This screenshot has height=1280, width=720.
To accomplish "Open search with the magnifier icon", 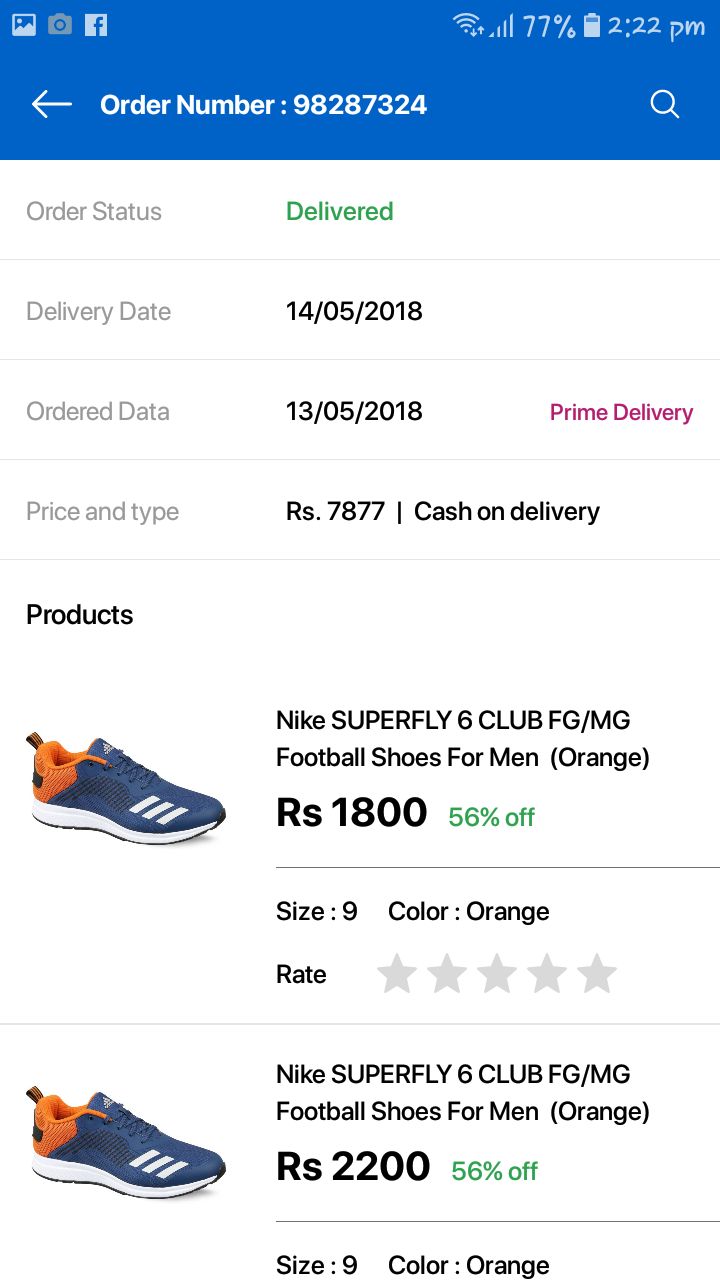I will [x=665, y=104].
